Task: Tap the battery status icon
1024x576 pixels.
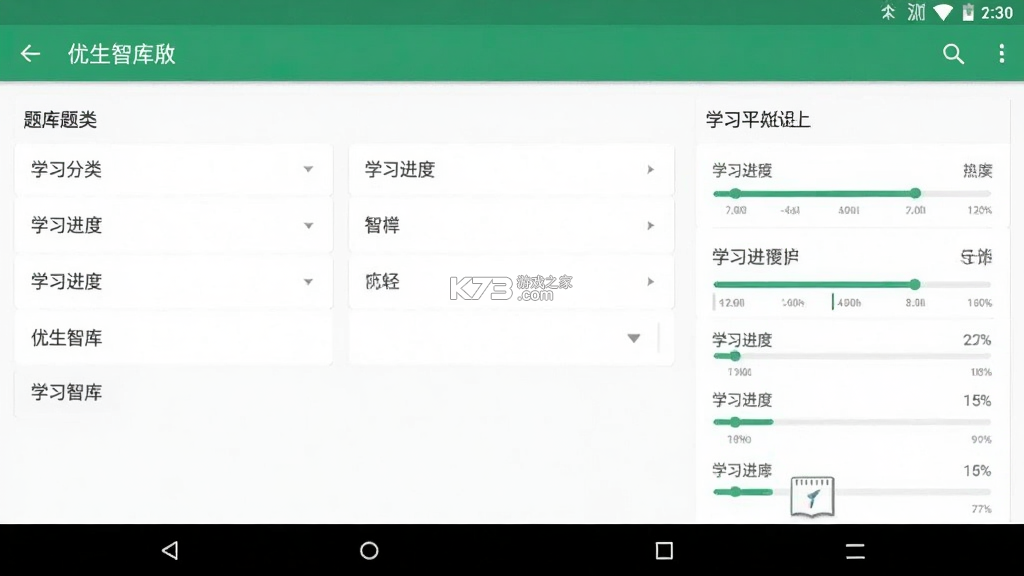Action: pos(968,12)
